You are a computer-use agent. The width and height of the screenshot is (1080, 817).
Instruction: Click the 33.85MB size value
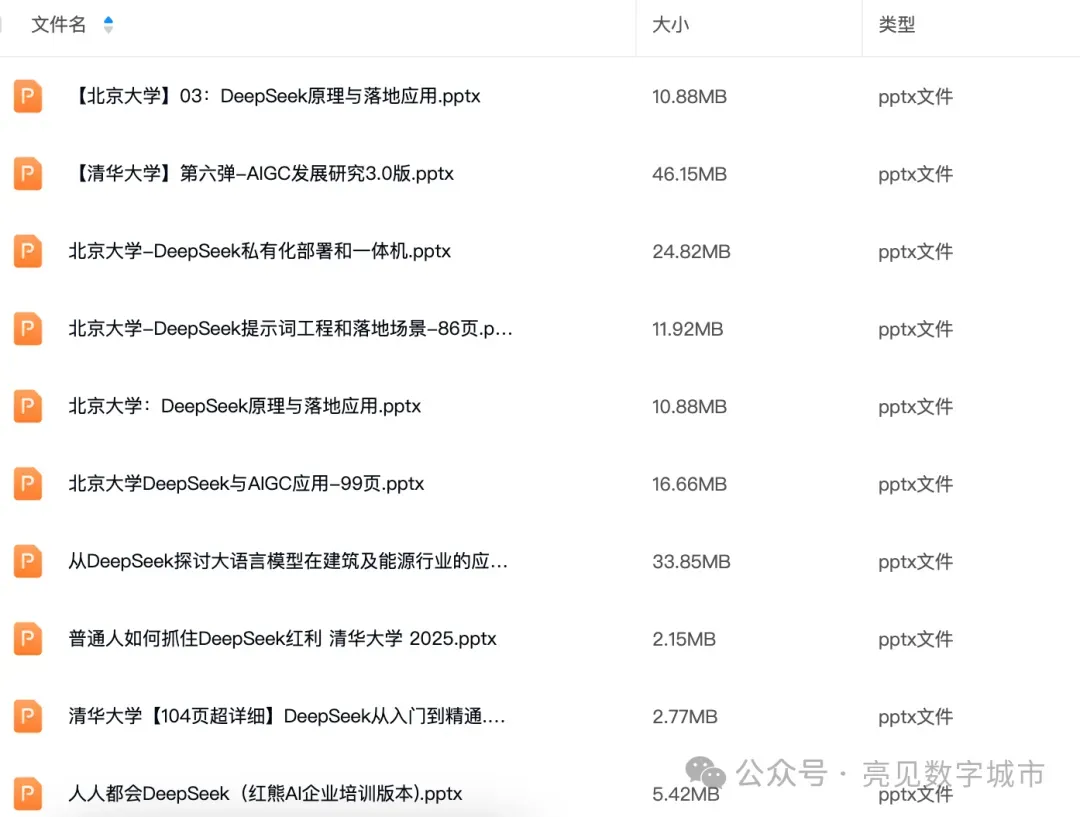tap(692, 562)
